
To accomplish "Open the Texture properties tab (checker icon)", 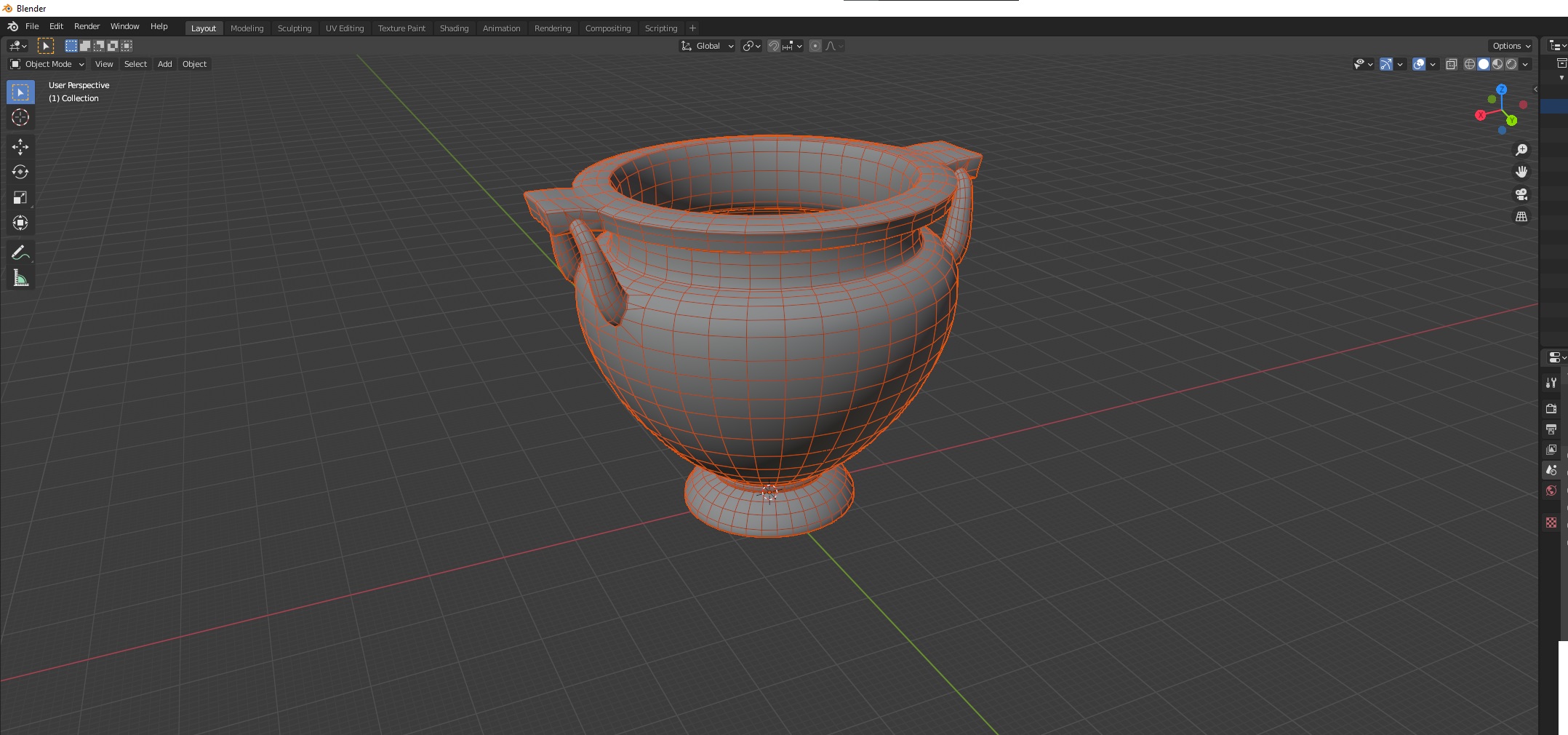I will pyautogui.click(x=1551, y=523).
